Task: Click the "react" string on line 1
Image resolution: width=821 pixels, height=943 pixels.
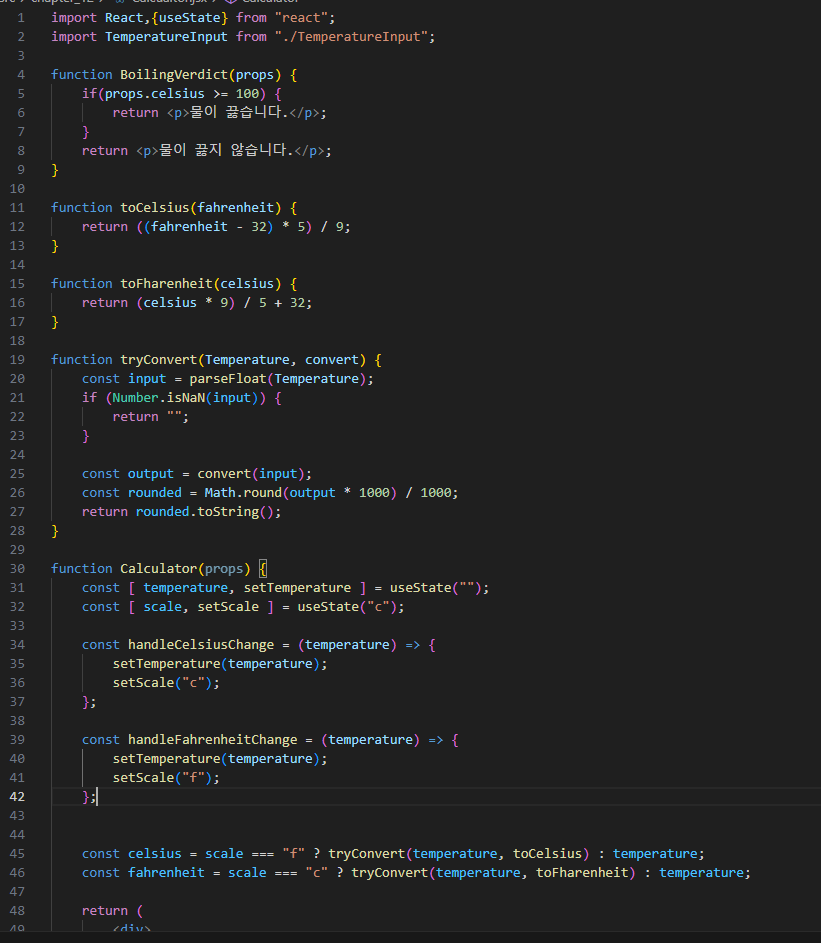Action: [301, 18]
